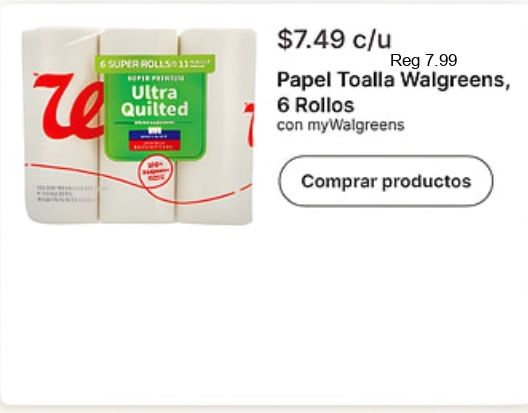Select the $7.49 c/u price

(334, 39)
